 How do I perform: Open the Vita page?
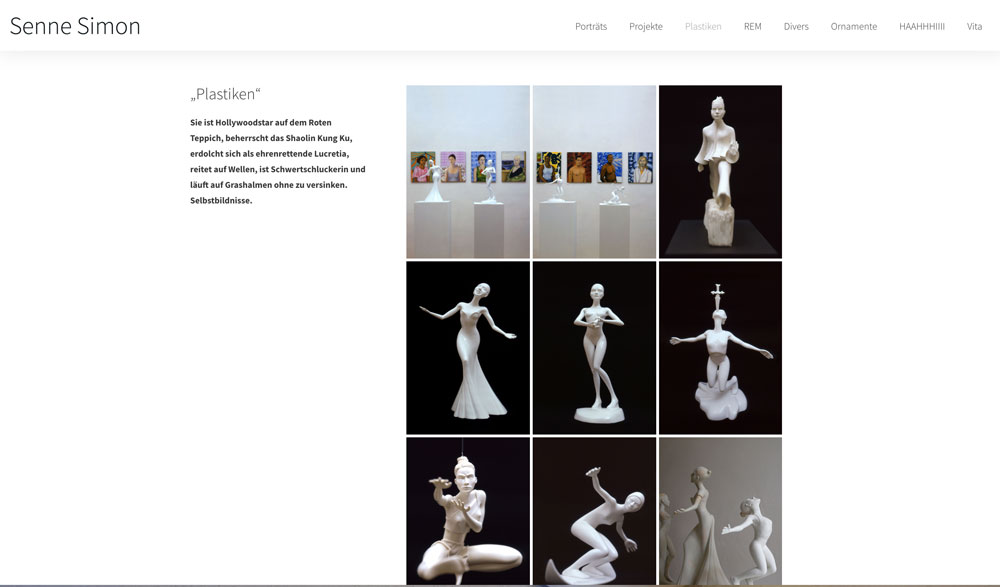(x=974, y=26)
